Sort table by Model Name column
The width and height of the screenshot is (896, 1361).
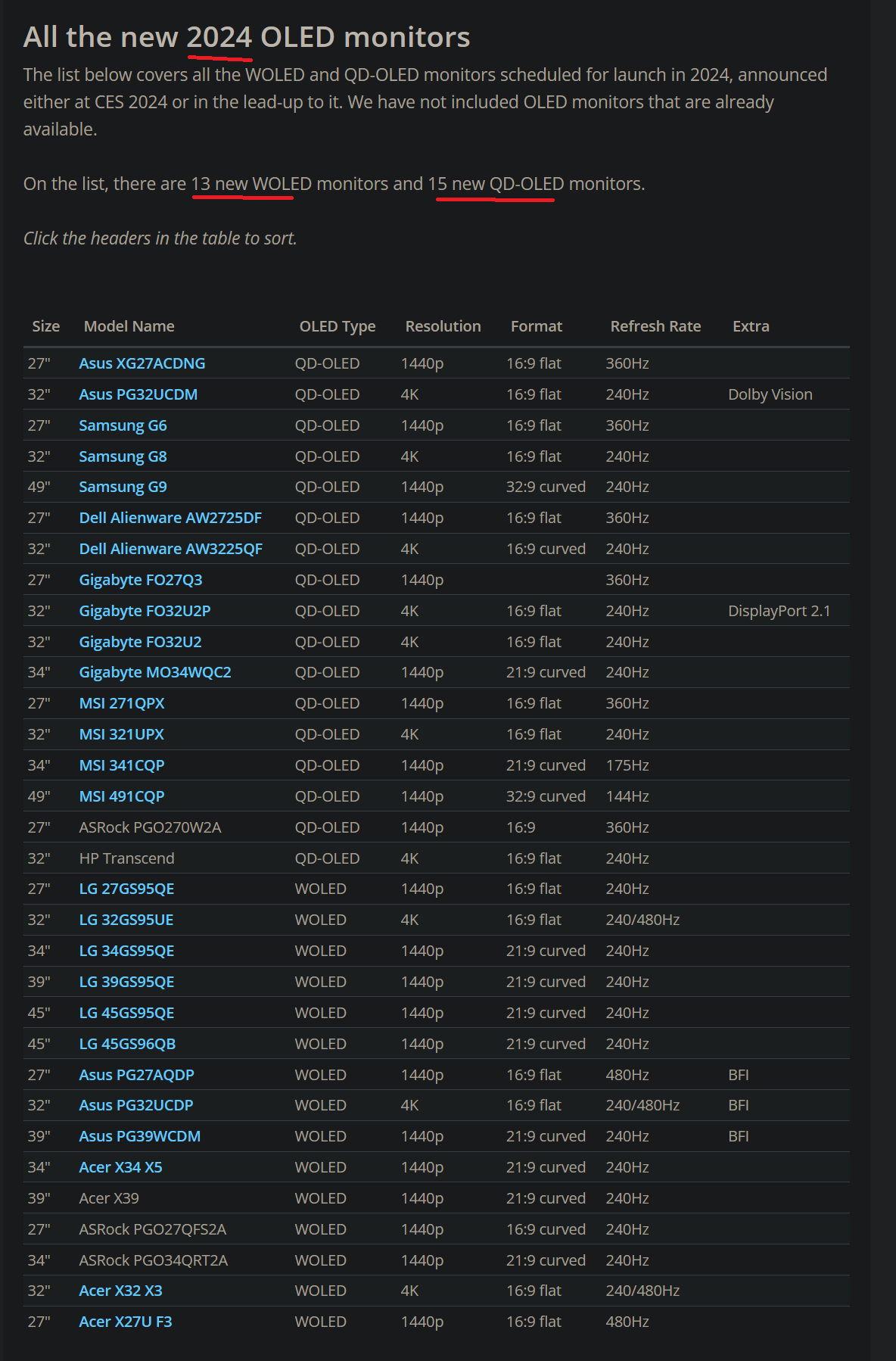pyautogui.click(x=129, y=326)
